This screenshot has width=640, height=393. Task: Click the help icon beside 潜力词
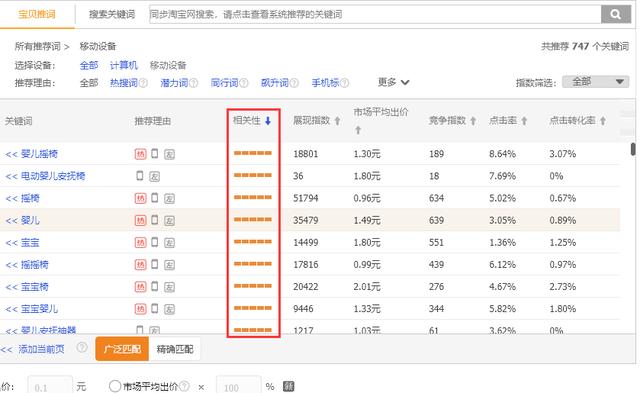click(x=194, y=83)
